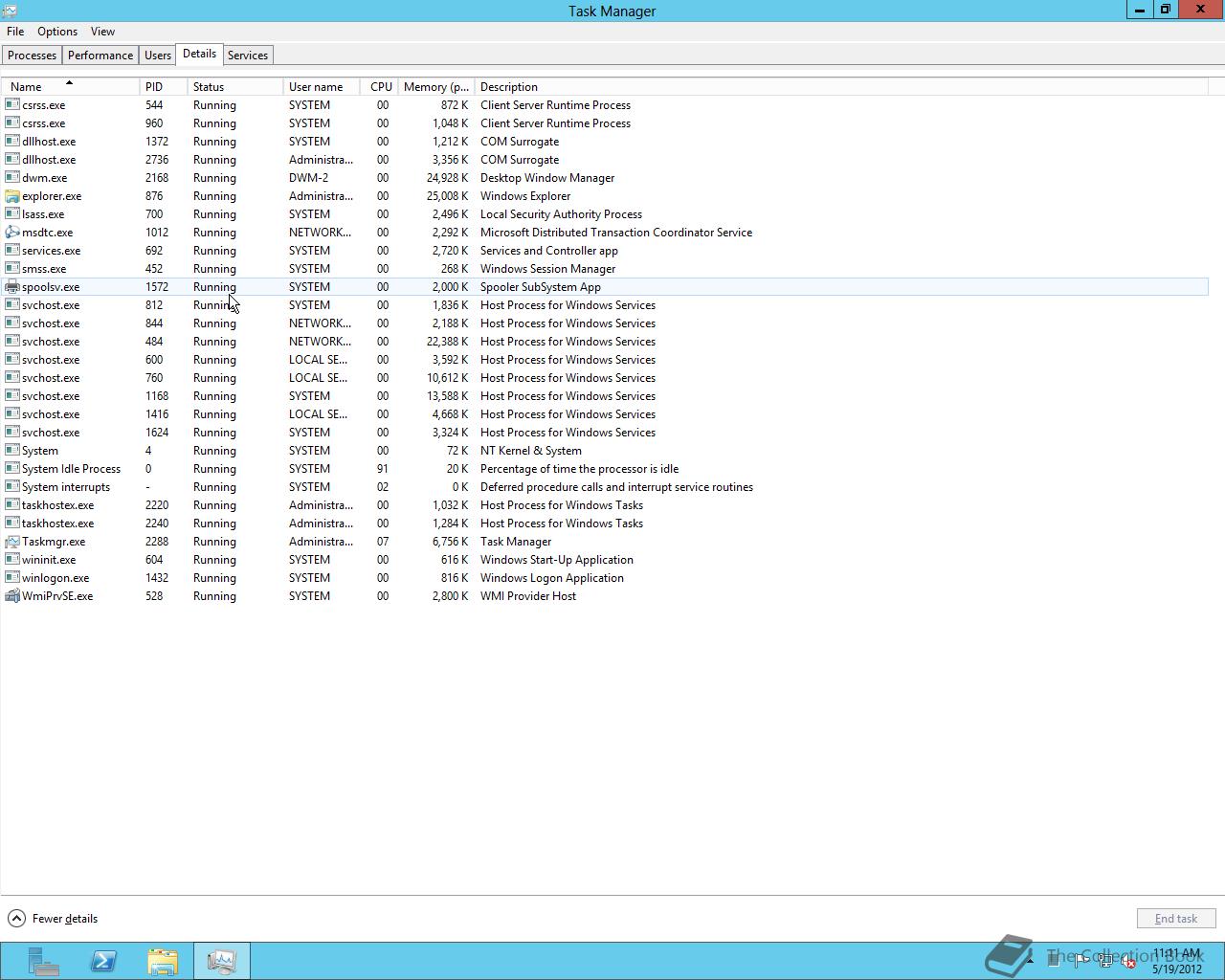Click the WMI Provider Host description
Screen dimensions: 1225x980
[528, 596]
